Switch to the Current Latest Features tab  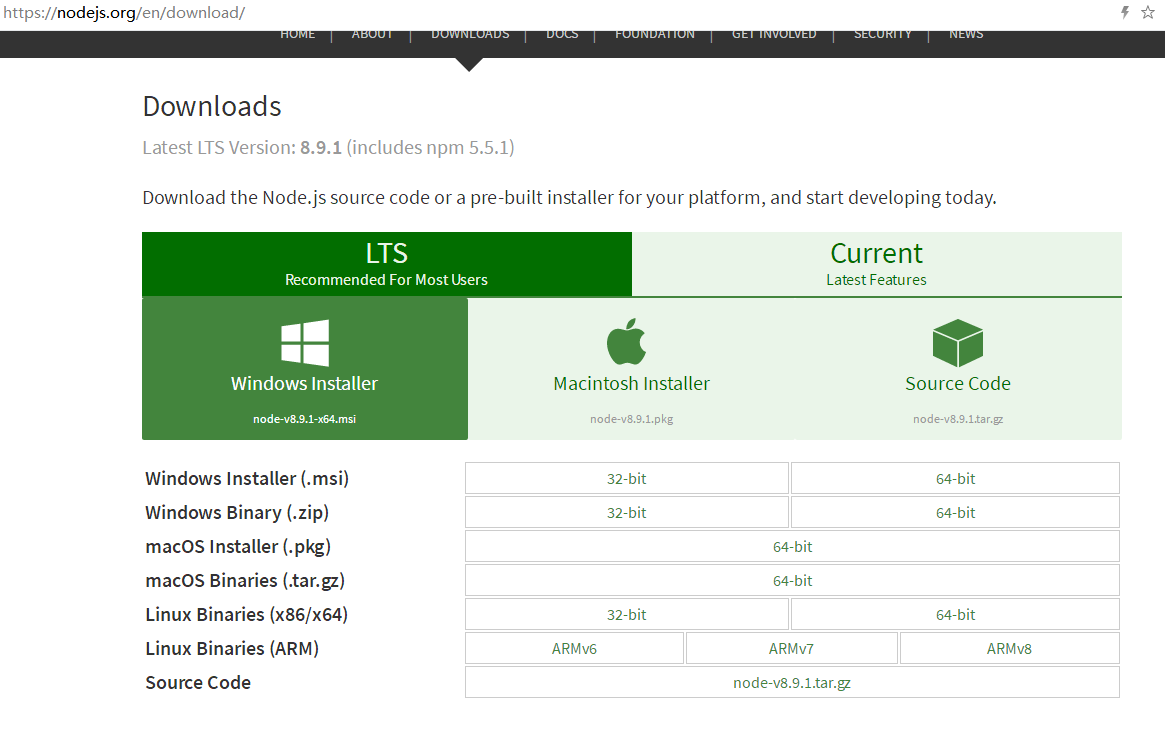(877, 264)
